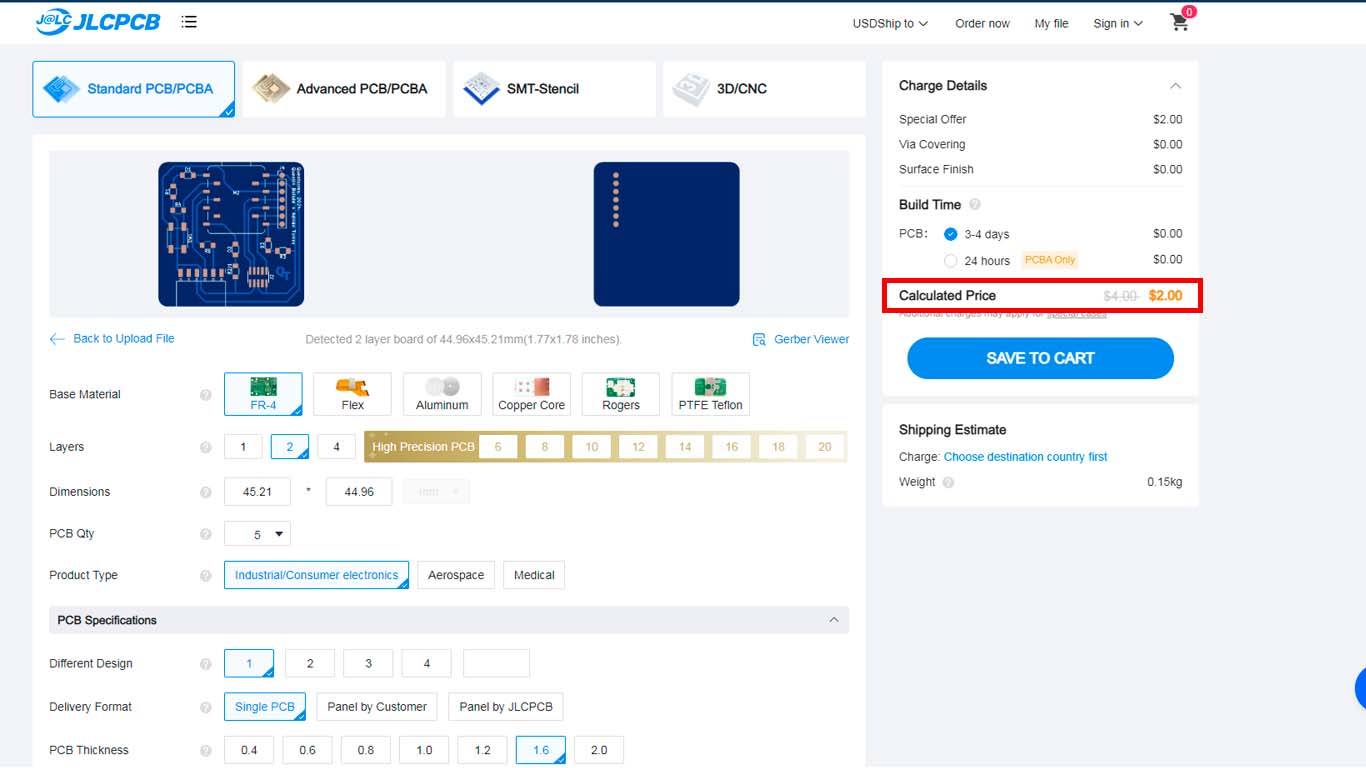The height and width of the screenshot is (768, 1366).
Task: Select the Flex base material
Action: click(352, 394)
